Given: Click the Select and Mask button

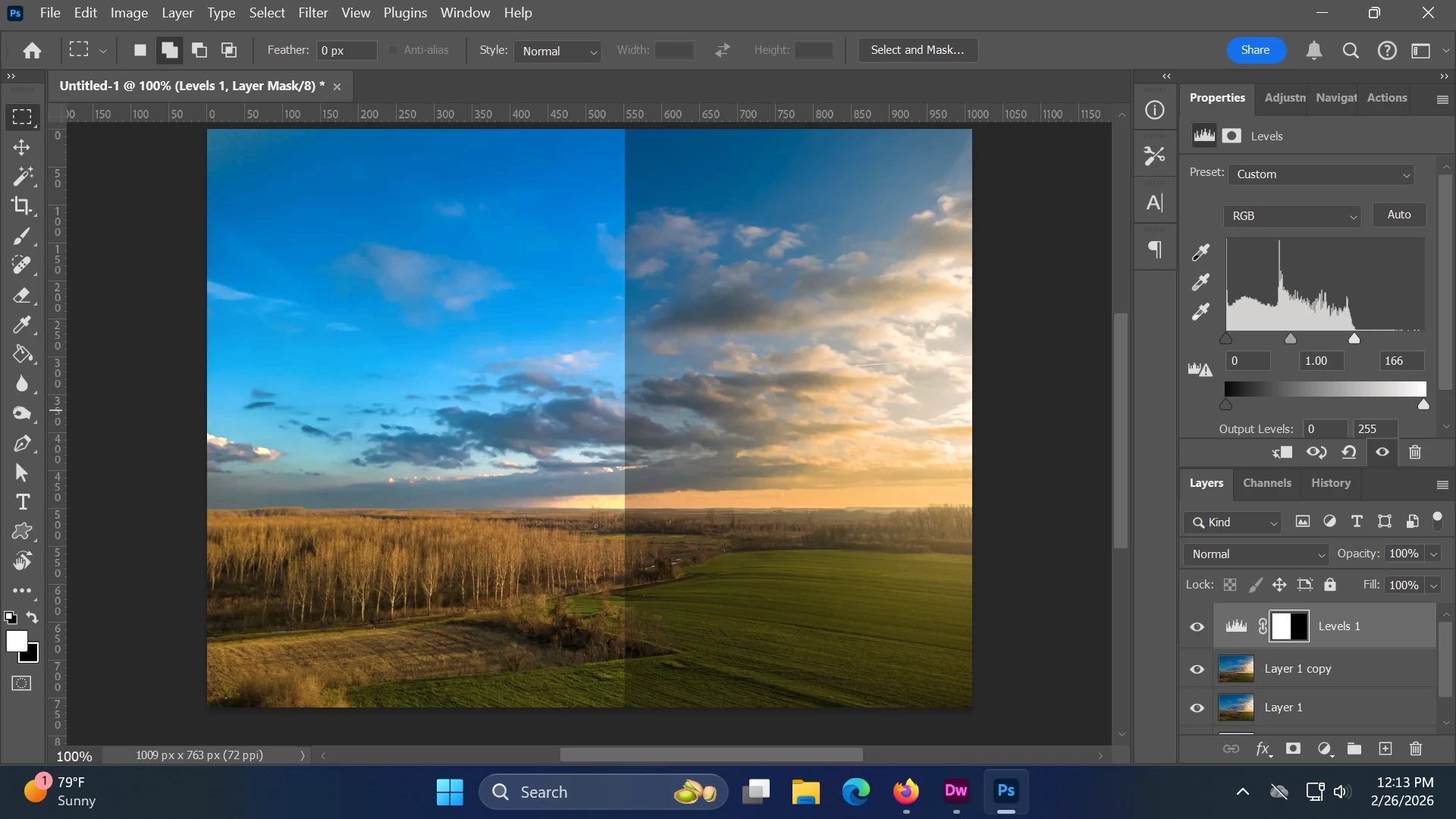Looking at the screenshot, I should tap(917, 50).
